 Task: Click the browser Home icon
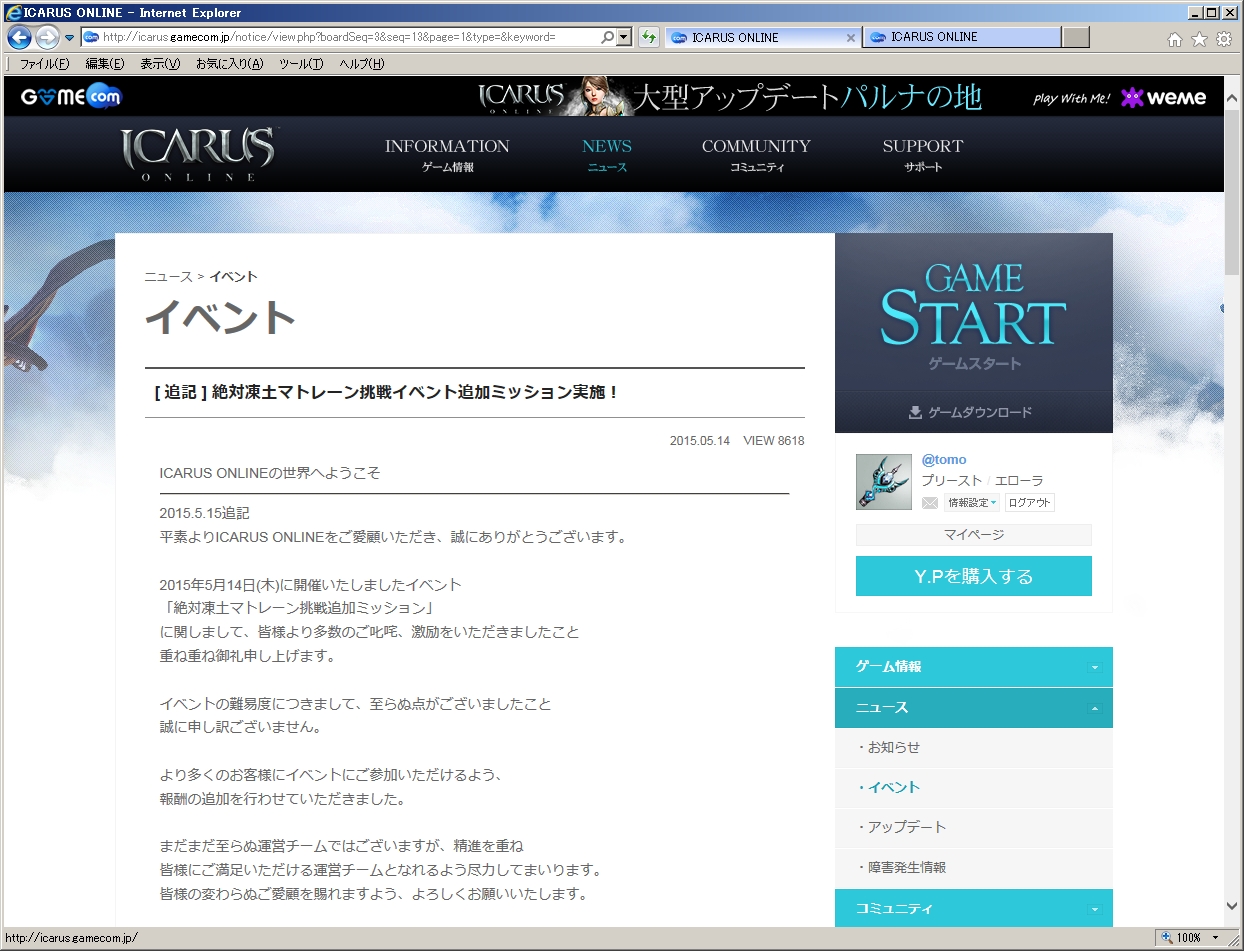click(1175, 39)
